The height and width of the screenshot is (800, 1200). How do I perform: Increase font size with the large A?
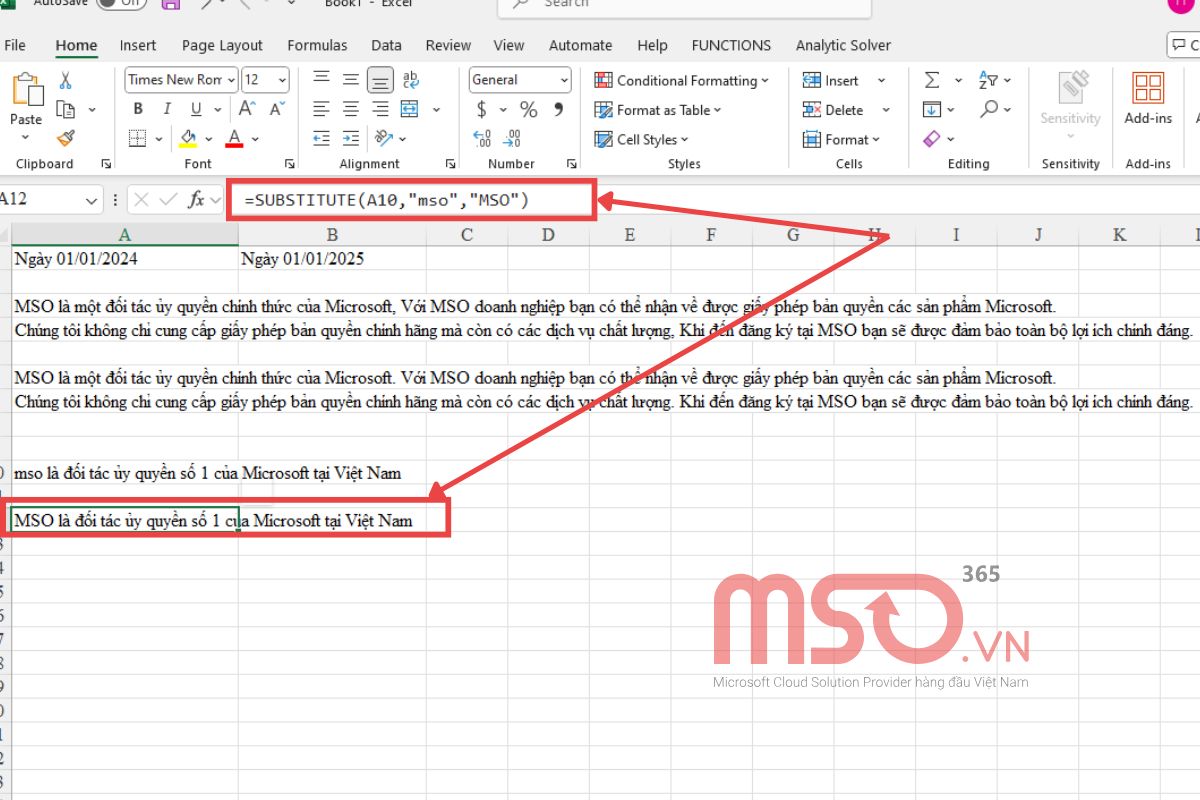click(246, 109)
